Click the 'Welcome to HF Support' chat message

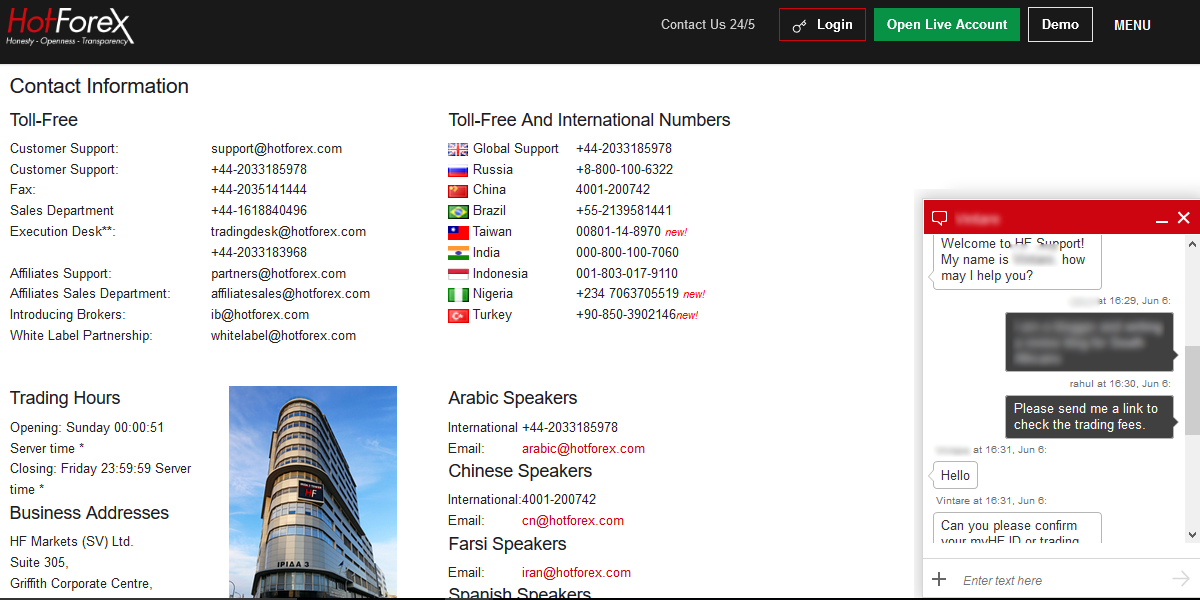(x=1017, y=260)
